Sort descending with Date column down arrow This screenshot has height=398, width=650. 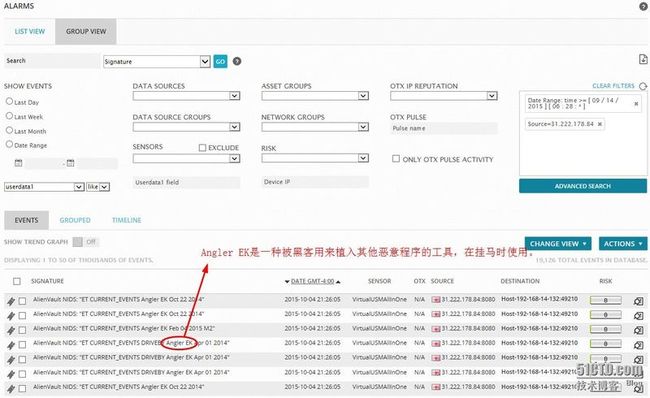[287, 282]
